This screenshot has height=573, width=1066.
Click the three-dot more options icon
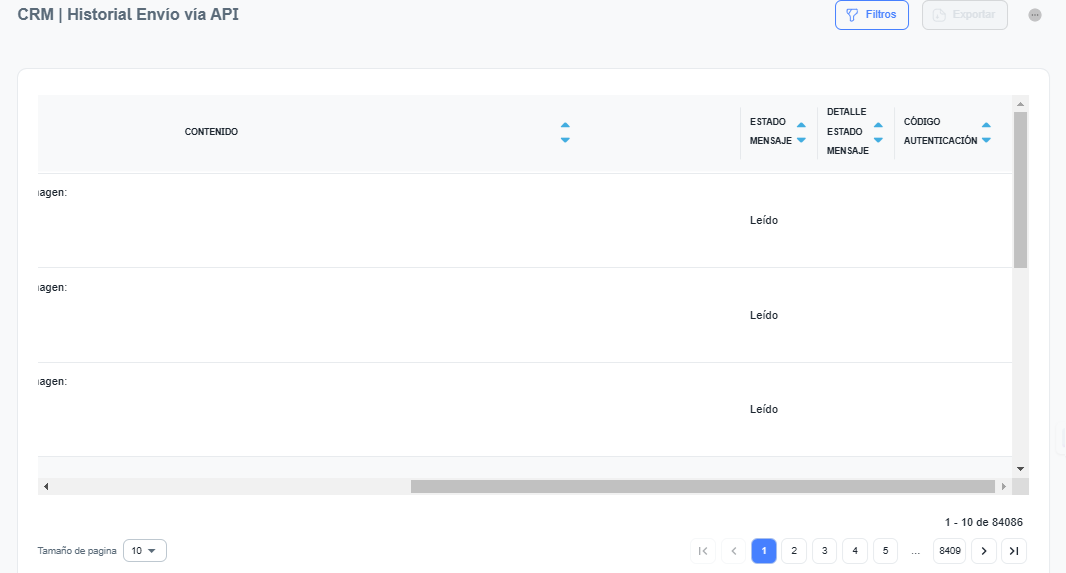click(x=1035, y=15)
